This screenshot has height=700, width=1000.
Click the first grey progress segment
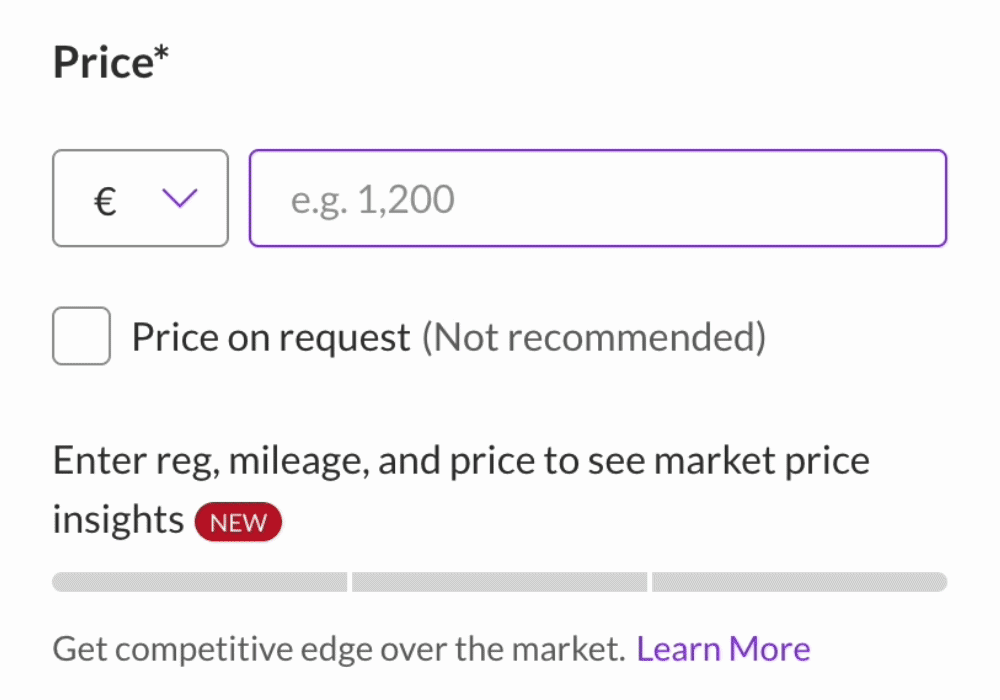[199, 581]
